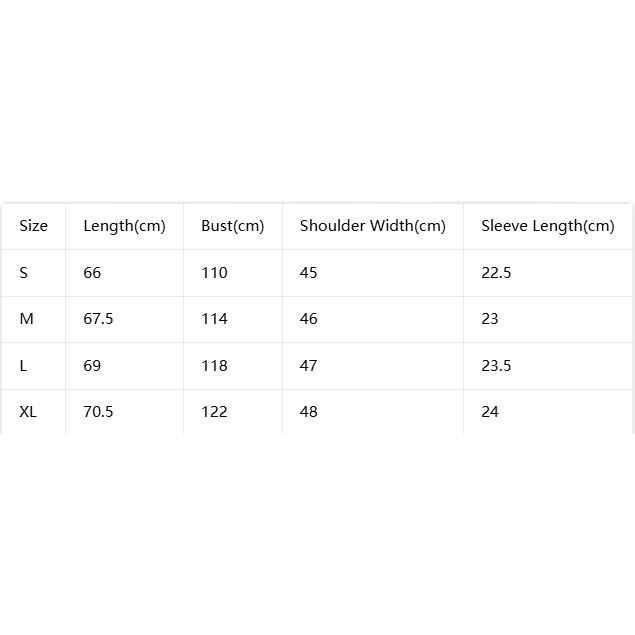
Task: Click the Sleeve Length(cm) header
Action: click(548, 226)
